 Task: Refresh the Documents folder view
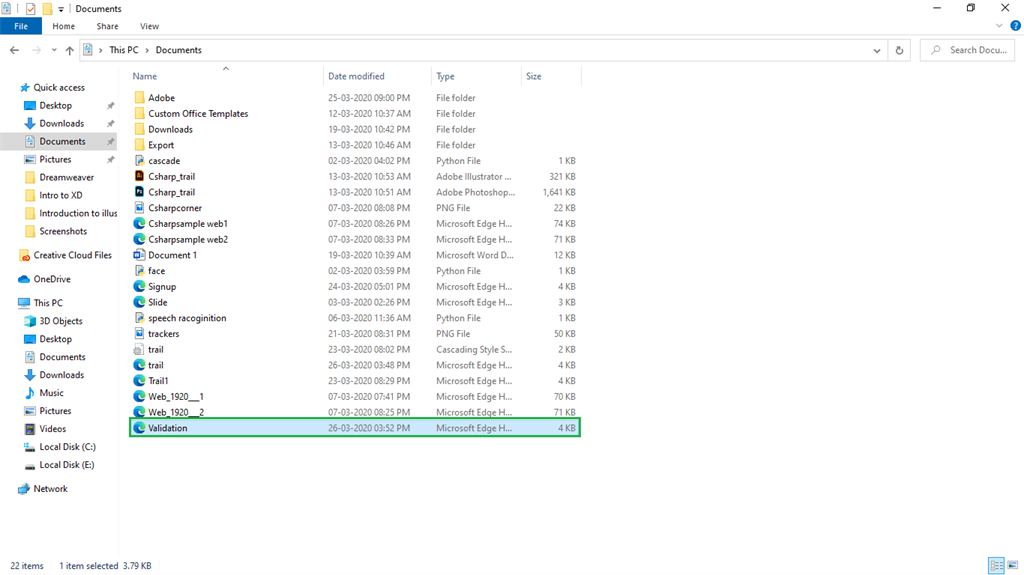point(899,50)
